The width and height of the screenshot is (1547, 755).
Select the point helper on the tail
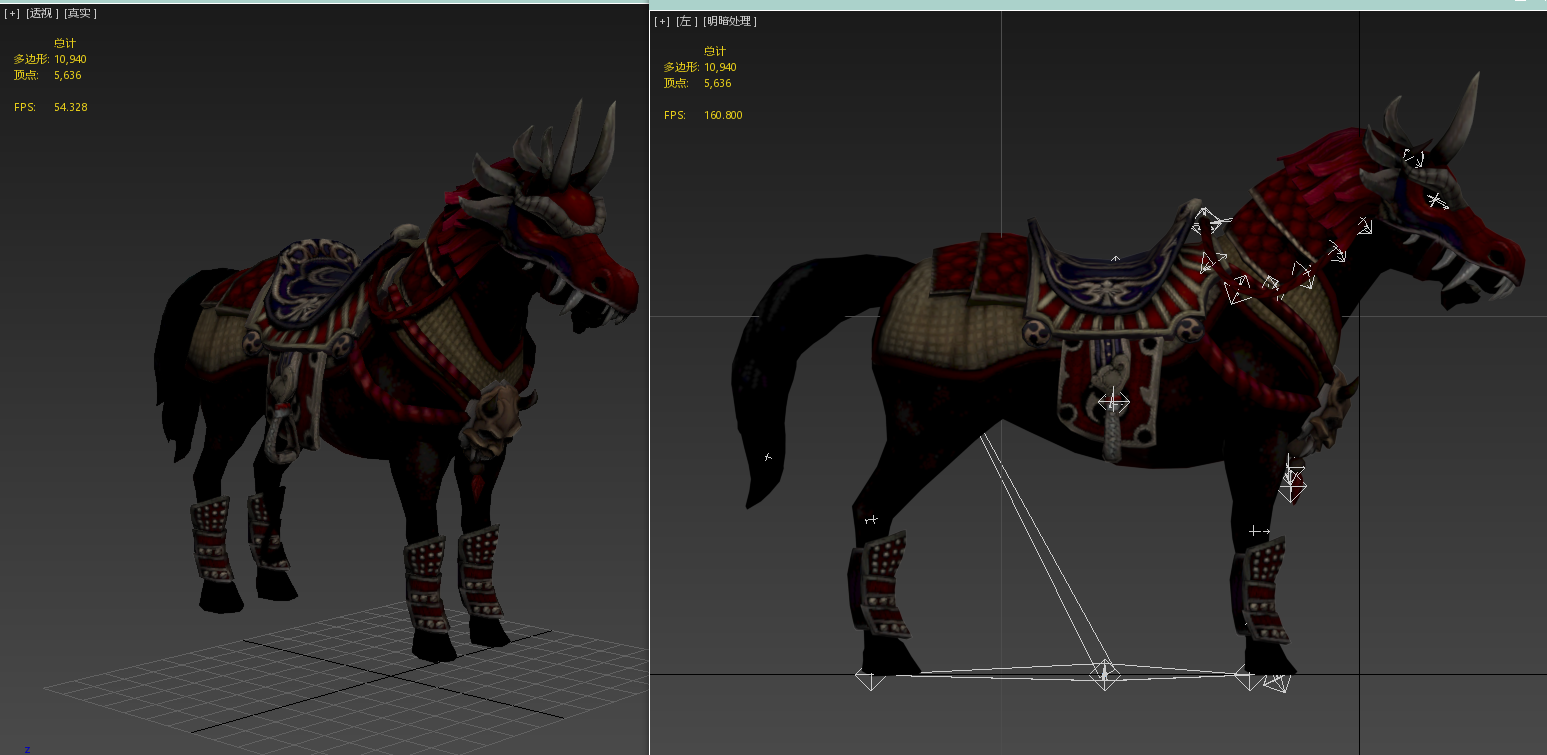click(768, 457)
